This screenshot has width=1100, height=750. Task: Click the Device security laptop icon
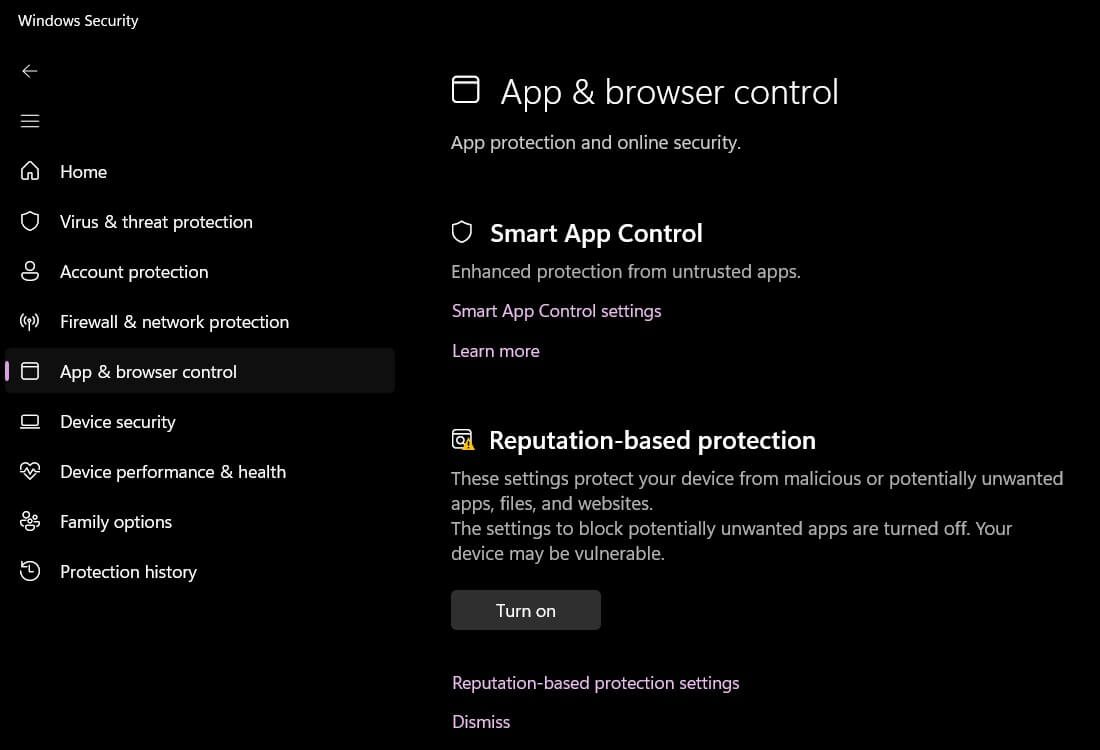tap(30, 421)
